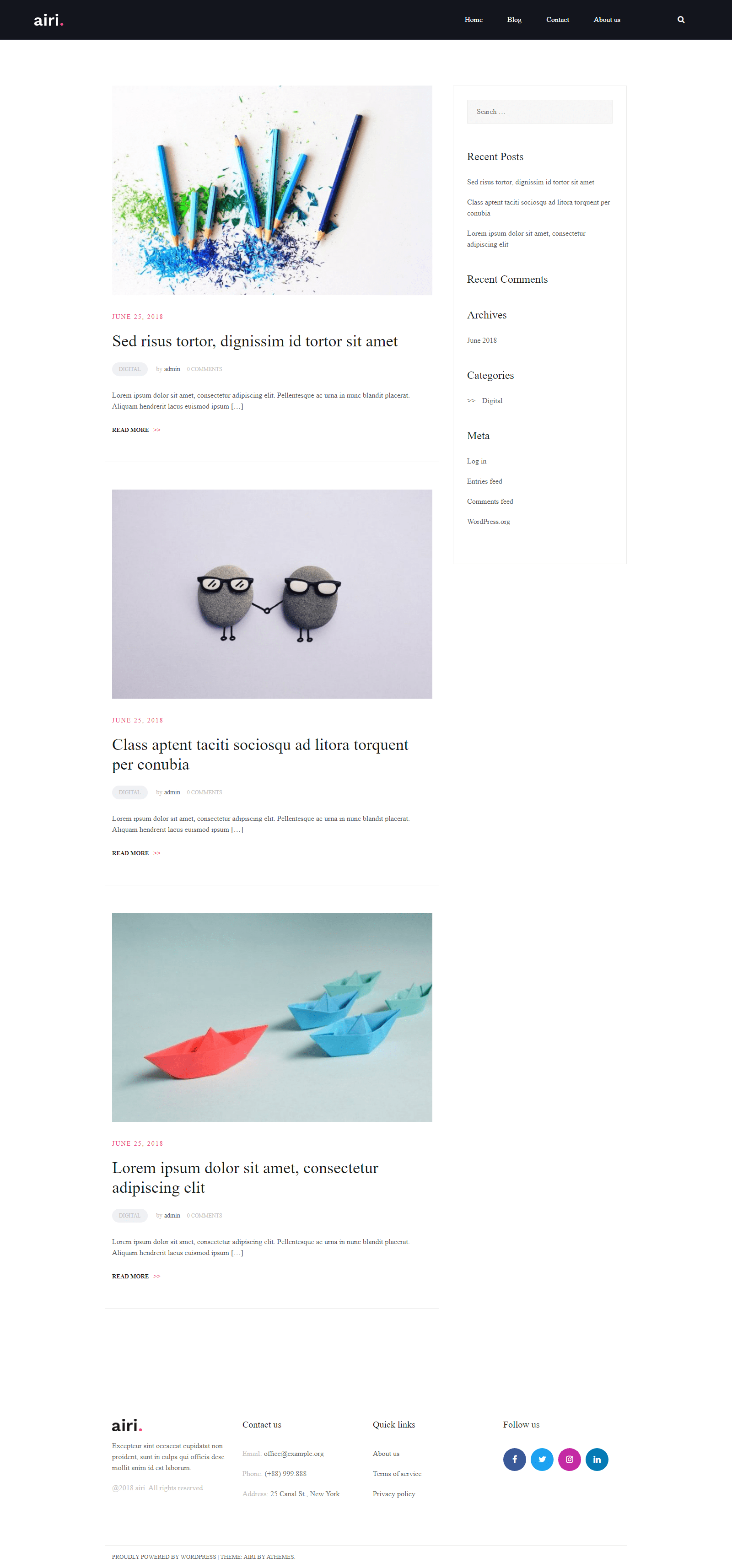Click the airi logo in footer

[127, 1425]
